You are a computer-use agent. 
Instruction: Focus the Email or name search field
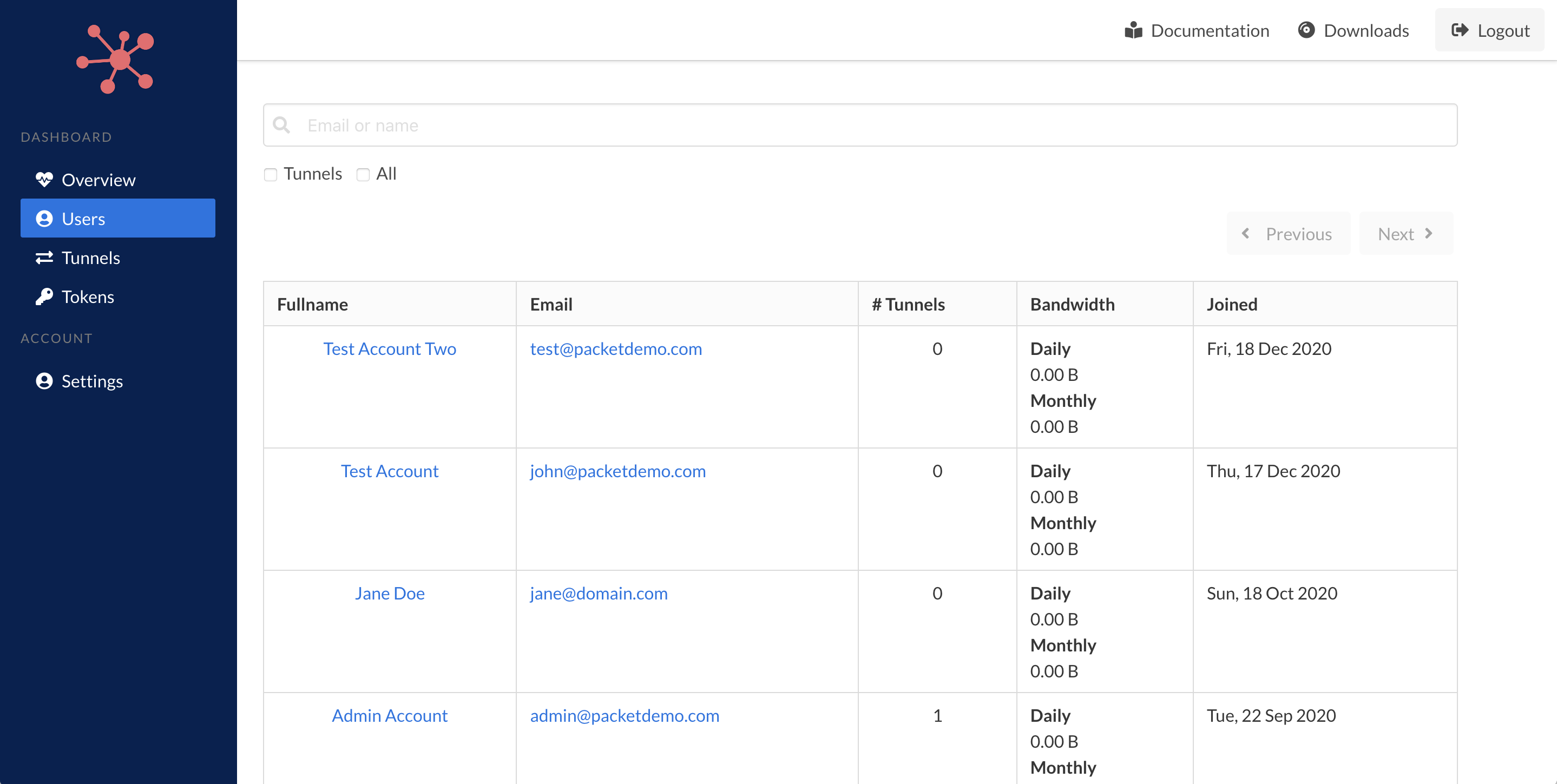pos(860,125)
